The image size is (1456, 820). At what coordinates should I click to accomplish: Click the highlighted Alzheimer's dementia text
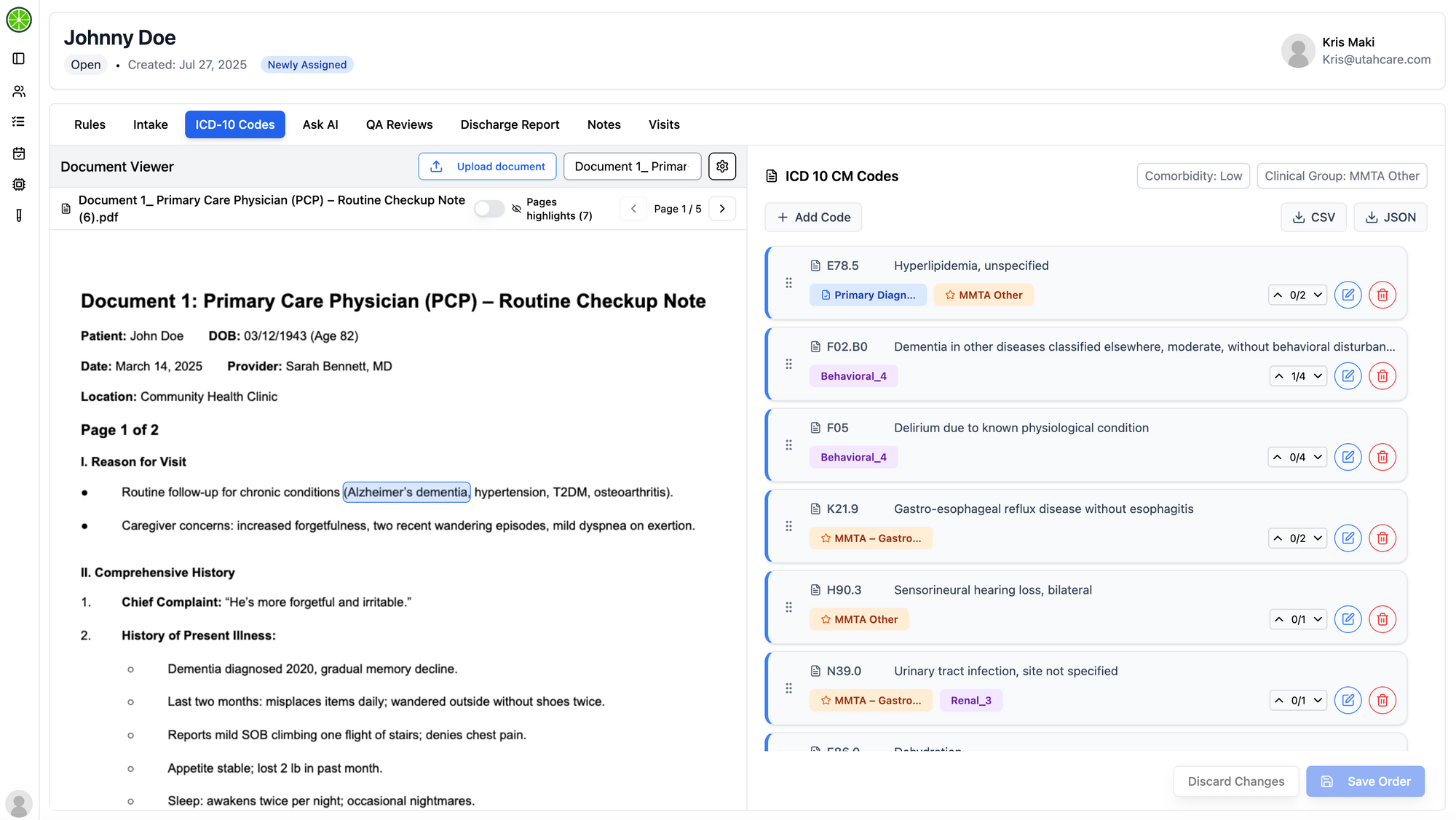(407, 493)
